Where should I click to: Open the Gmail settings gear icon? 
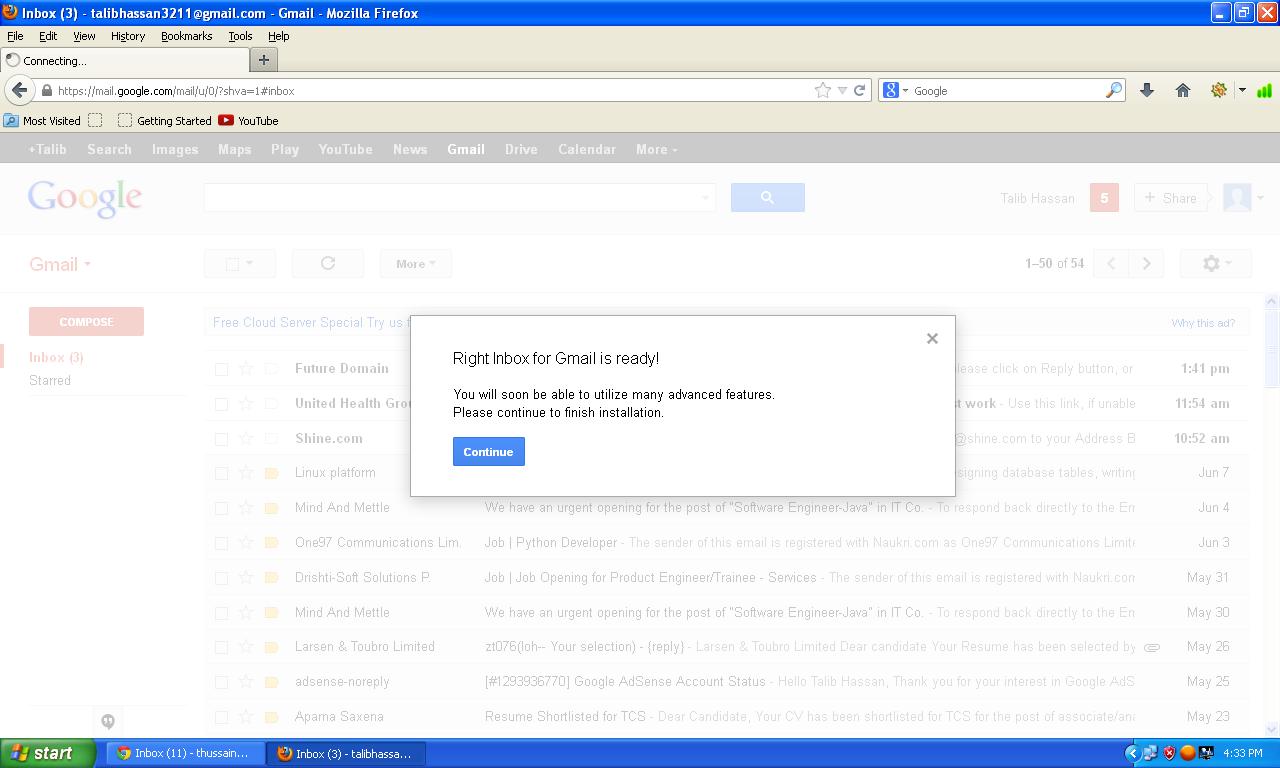[1213, 263]
